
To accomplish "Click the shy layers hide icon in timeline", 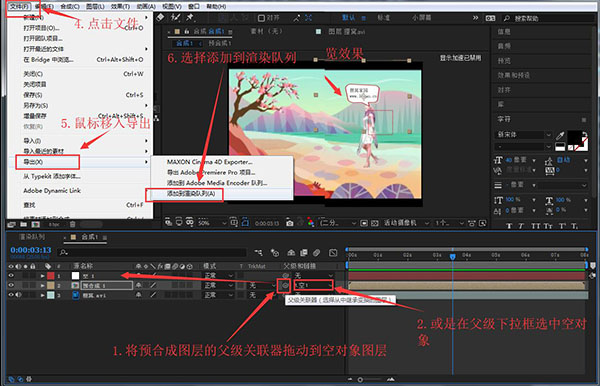I will [x=291, y=252].
